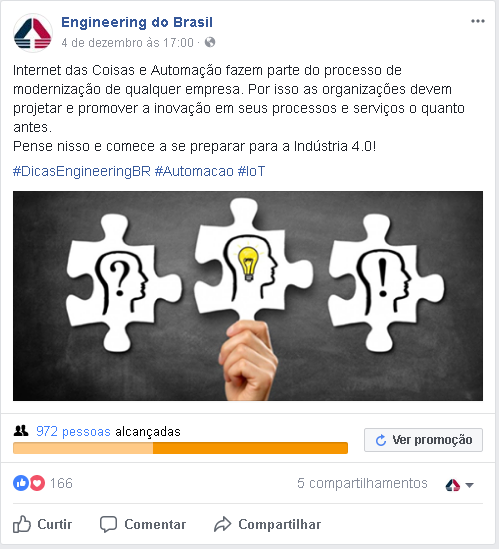Expand the page identity dropdown arrow

[x=470, y=485]
